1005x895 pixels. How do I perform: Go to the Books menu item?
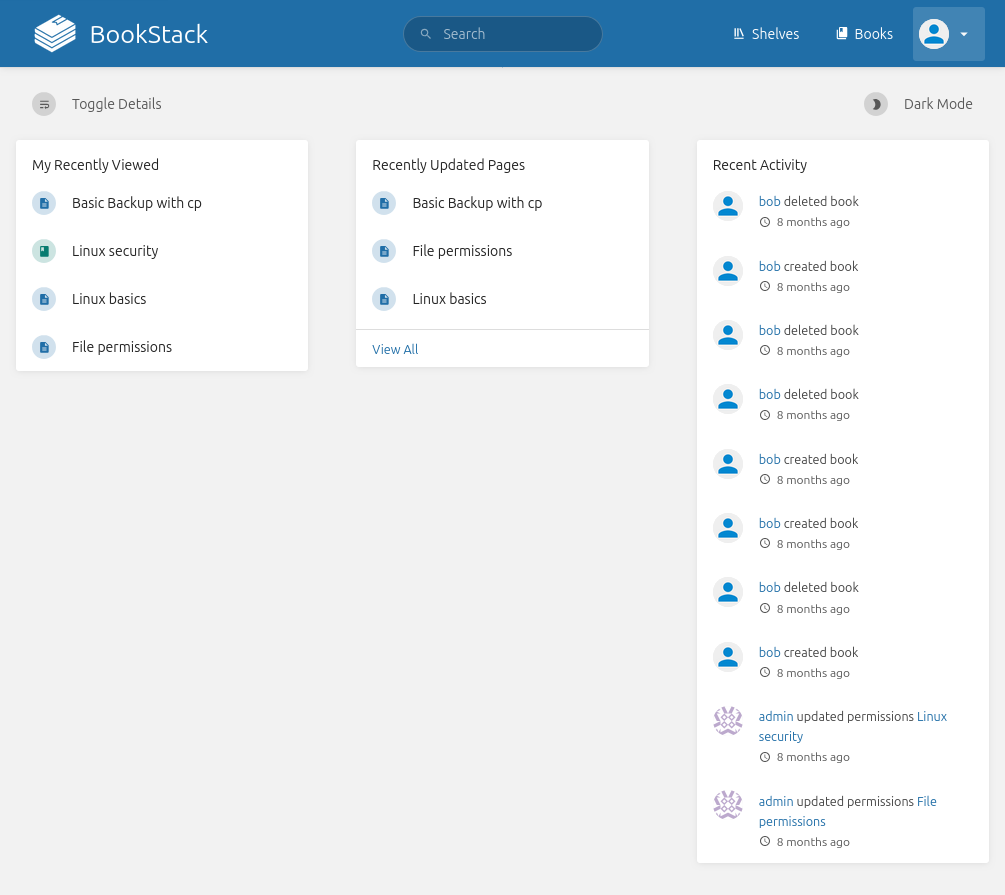click(x=873, y=34)
